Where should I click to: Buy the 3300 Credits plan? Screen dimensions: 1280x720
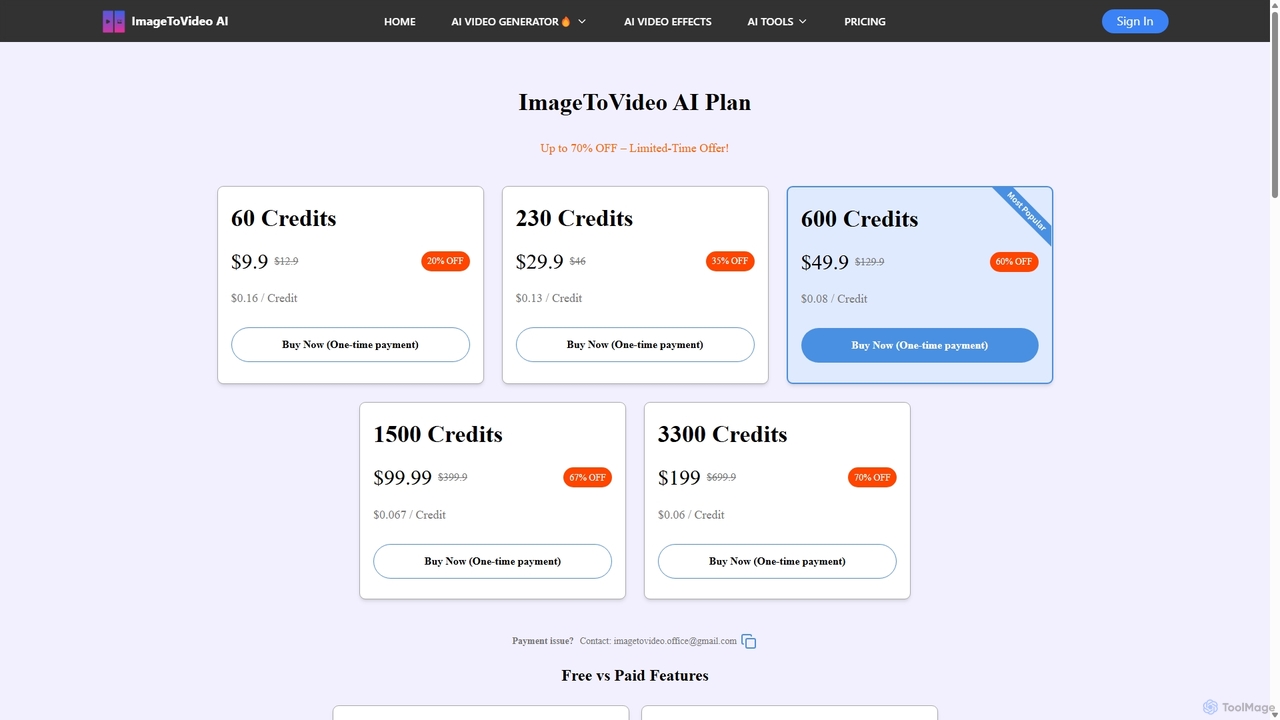tap(777, 561)
